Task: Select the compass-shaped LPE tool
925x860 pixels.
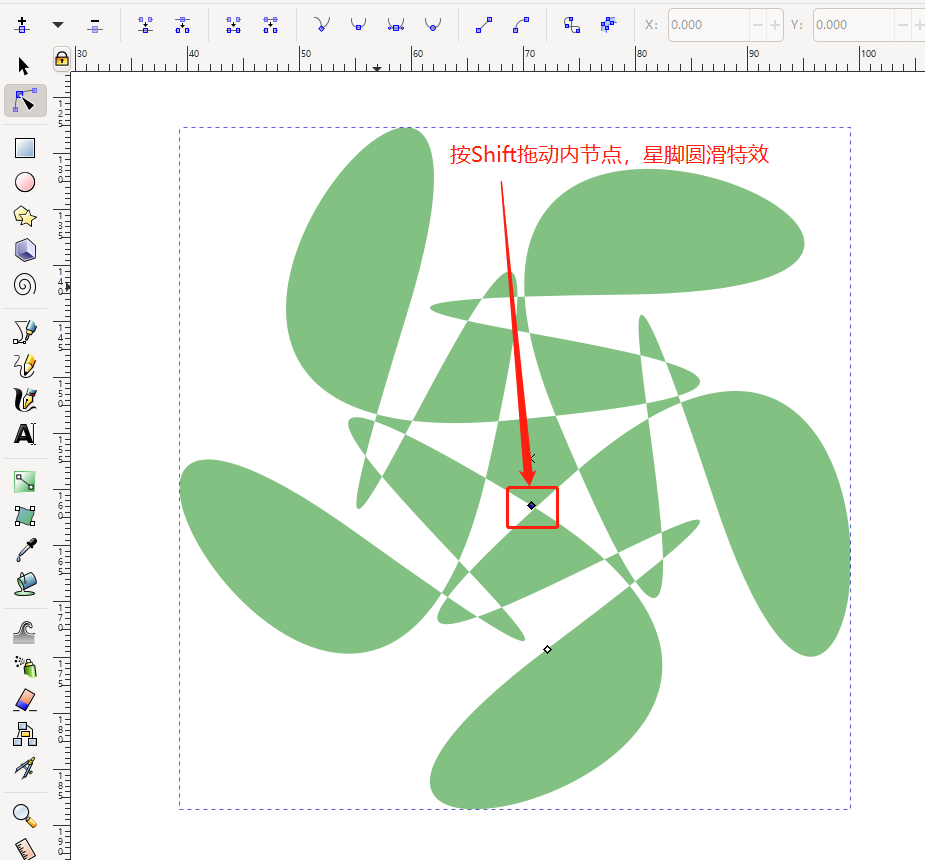Action: click(x=25, y=768)
